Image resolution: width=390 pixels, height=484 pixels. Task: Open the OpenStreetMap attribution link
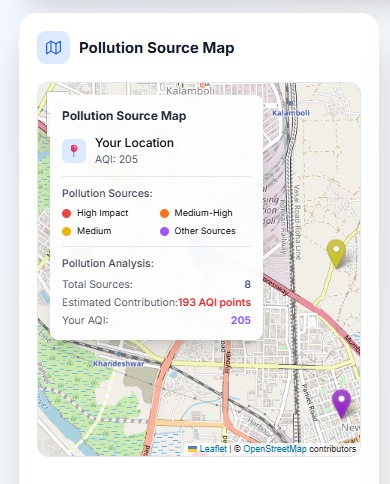pyautogui.click(x=275, y=449)
